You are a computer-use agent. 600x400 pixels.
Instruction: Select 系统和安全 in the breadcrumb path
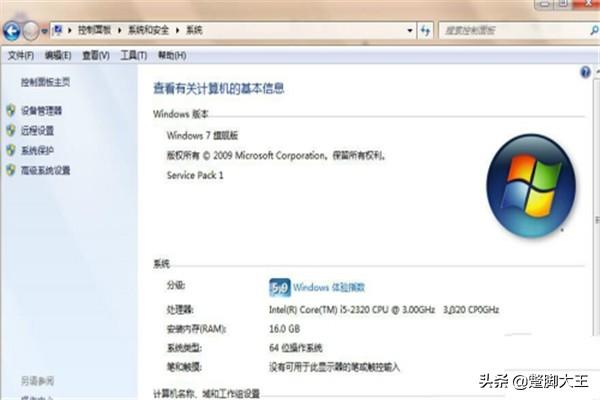(x=148, y=30)
